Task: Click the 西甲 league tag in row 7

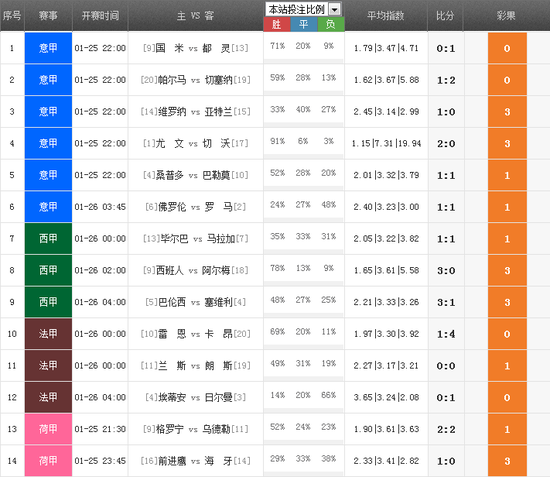Action: [x=48, y=238]
